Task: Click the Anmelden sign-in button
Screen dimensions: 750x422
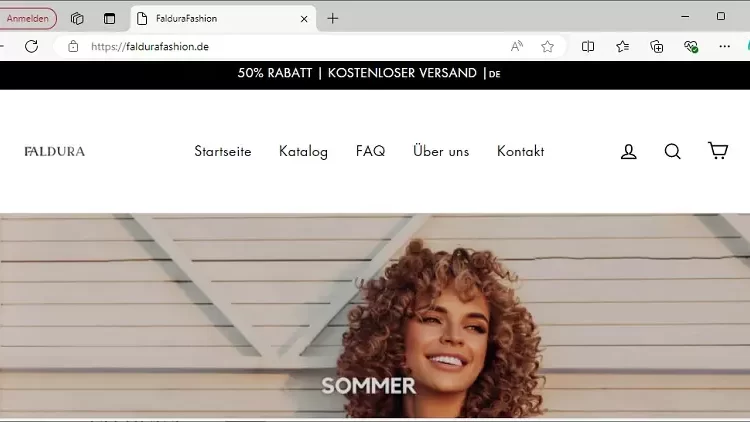Action: [x=27, y=19]
